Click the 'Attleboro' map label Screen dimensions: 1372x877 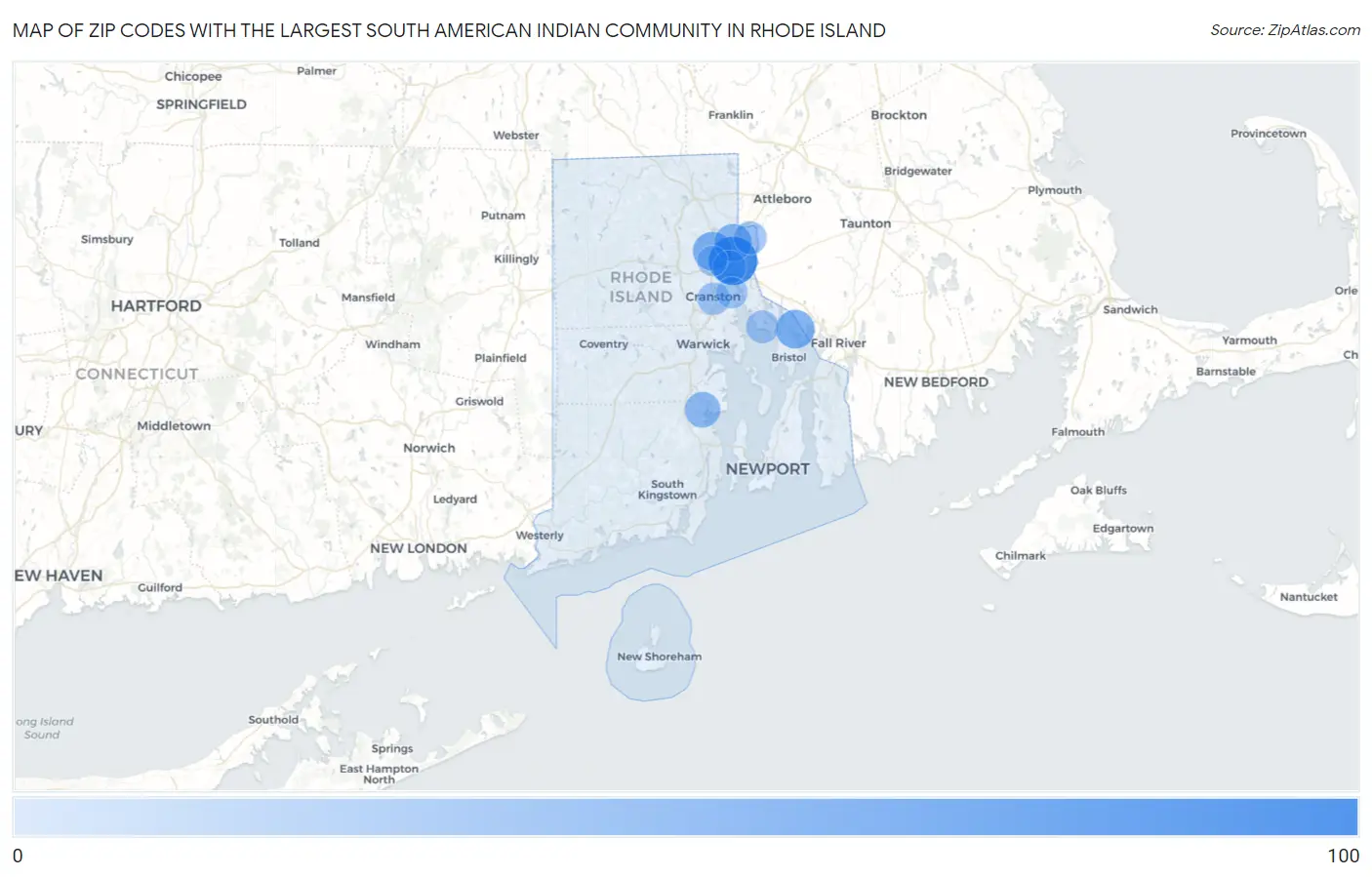[782, 199]
